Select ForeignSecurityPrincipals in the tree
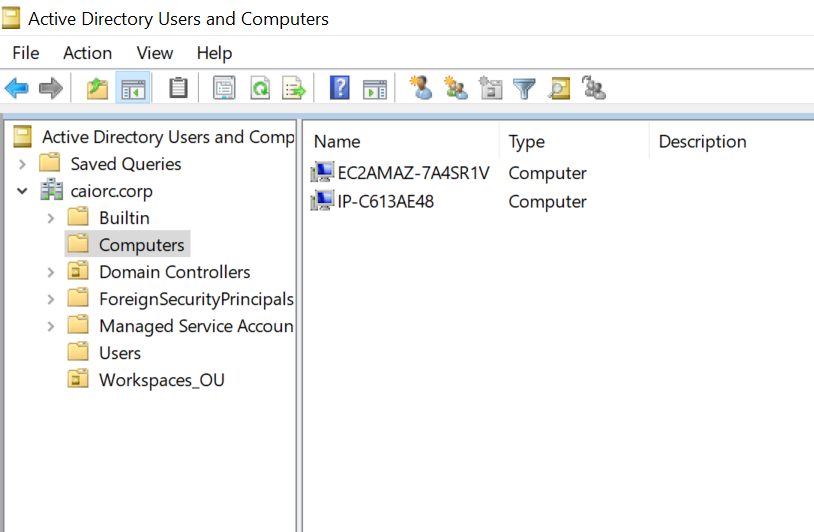Screen dimensions: 814x532 [196, 299]
